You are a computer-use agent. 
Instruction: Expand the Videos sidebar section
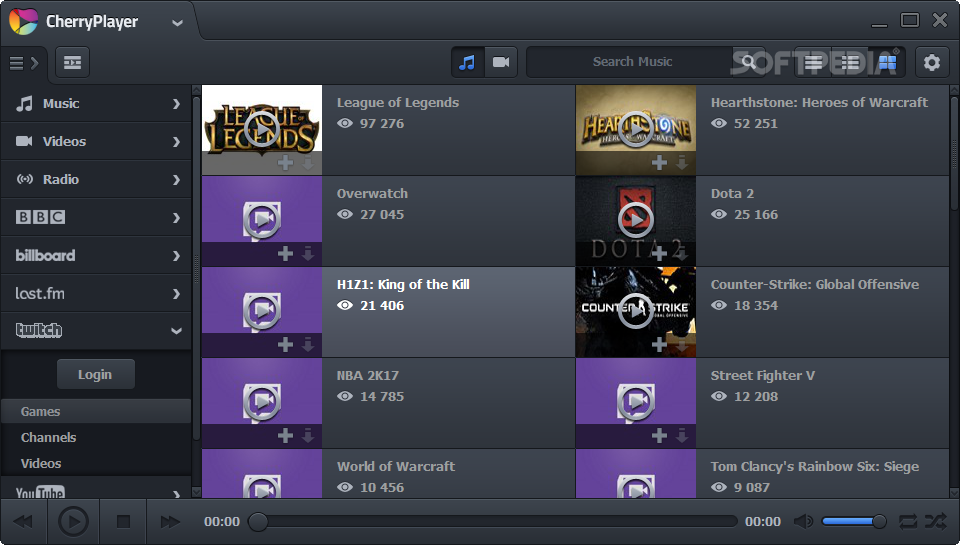pos(96,141)
